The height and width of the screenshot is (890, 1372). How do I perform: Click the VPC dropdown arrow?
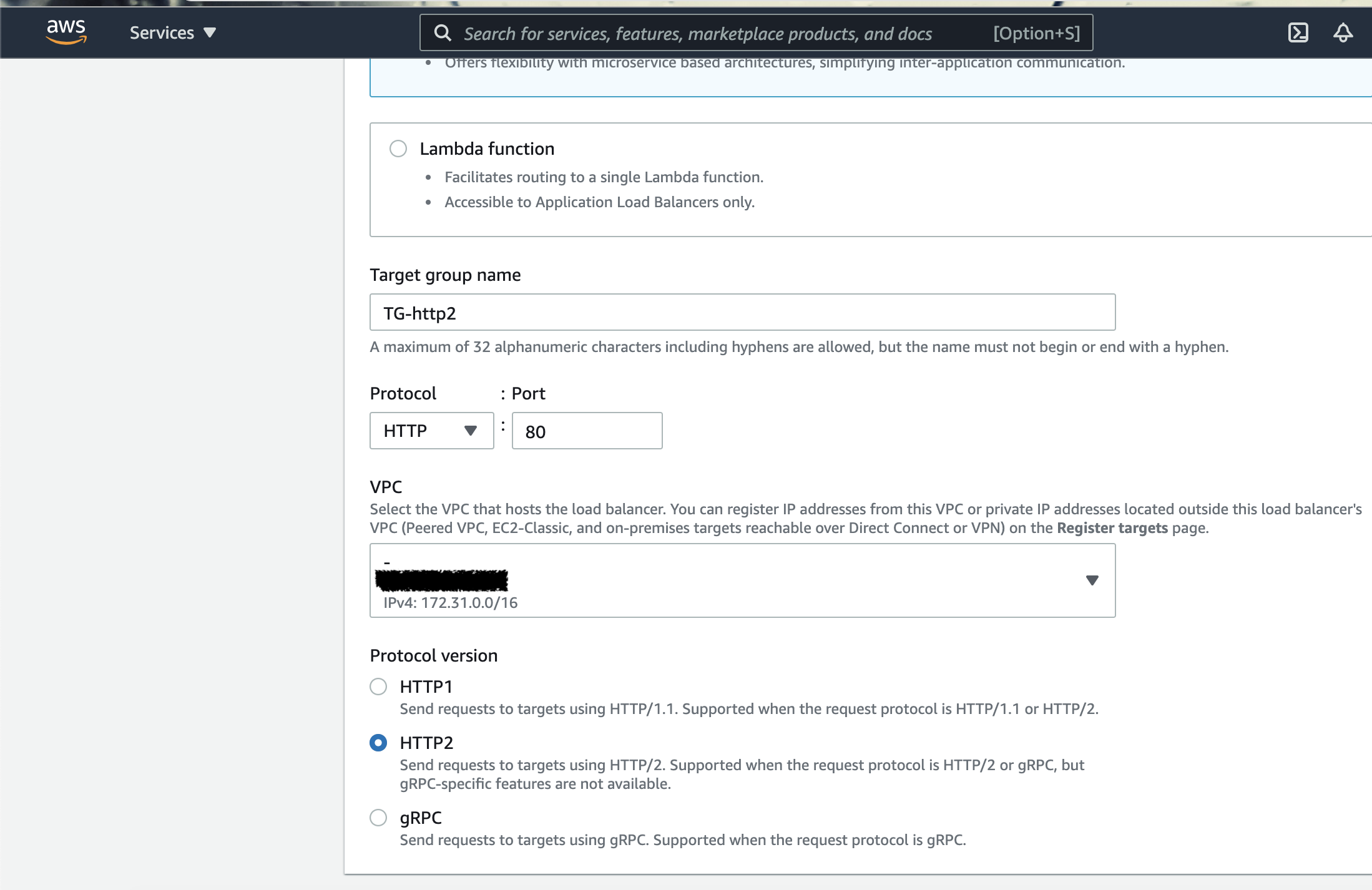pos(1092,580)
